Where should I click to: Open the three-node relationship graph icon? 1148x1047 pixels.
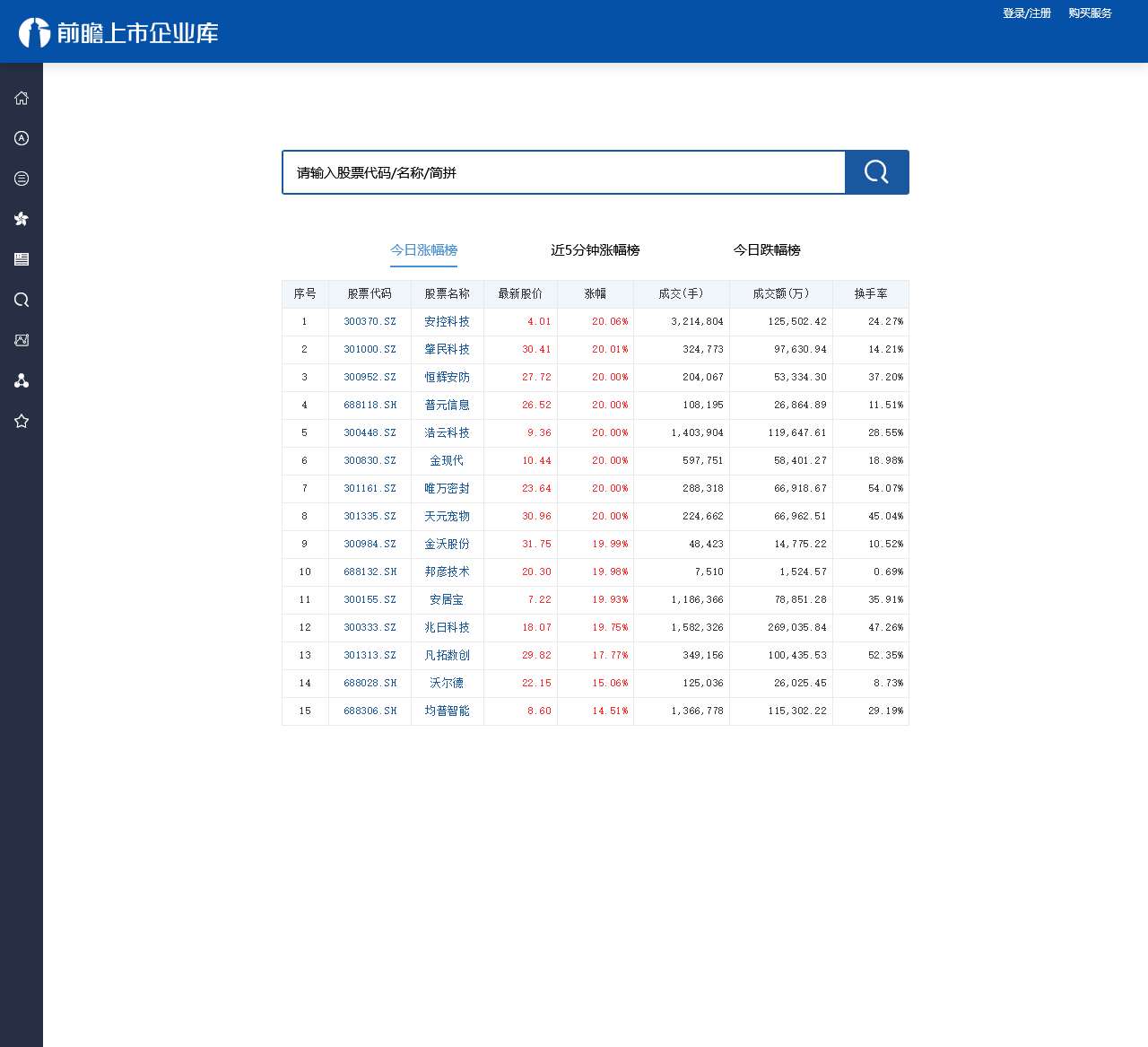pyautogui.click(x=22, y=380)
